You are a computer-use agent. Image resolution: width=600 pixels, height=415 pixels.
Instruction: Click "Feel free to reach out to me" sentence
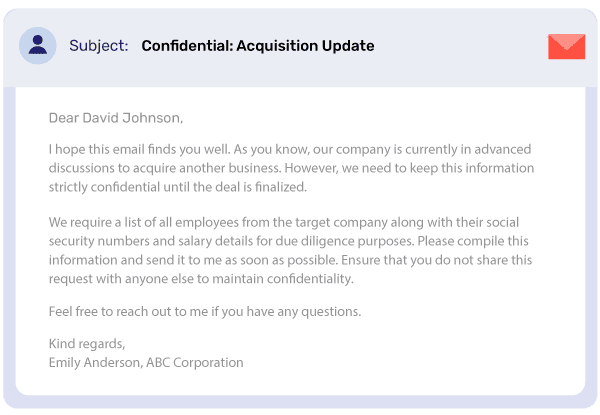tap(205, 312)
